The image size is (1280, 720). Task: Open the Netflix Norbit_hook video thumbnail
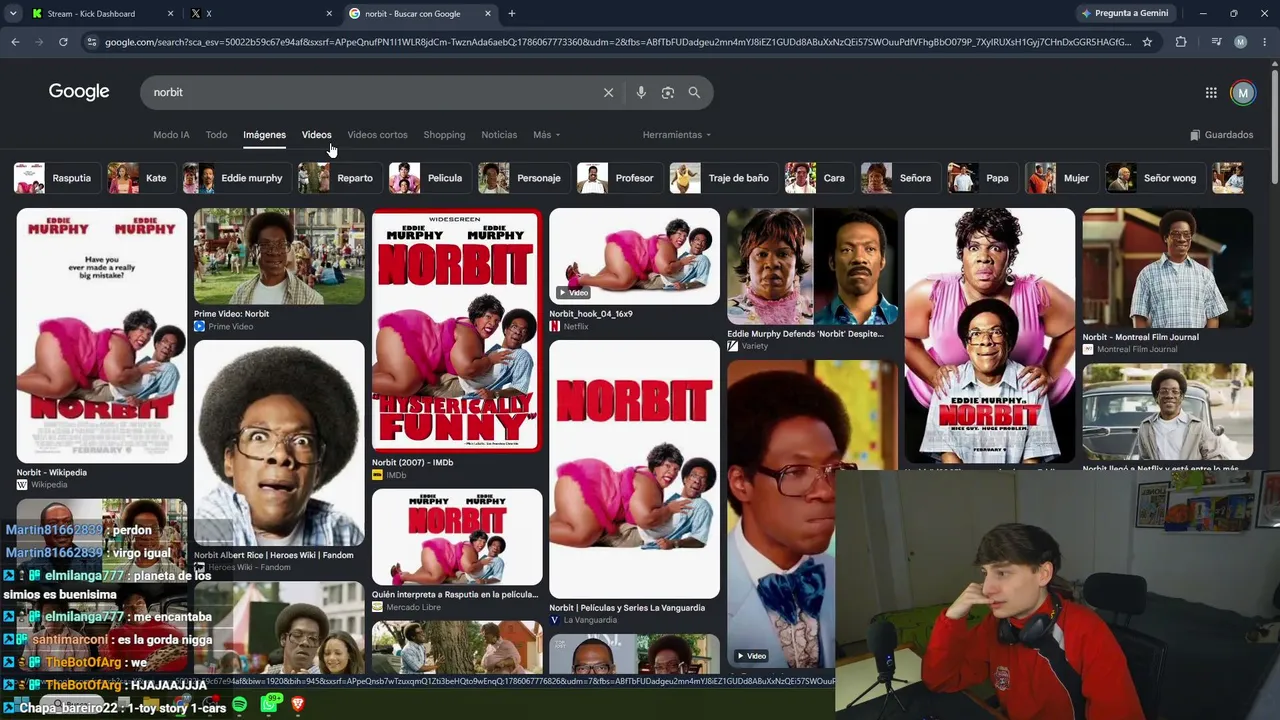[634, 256]
